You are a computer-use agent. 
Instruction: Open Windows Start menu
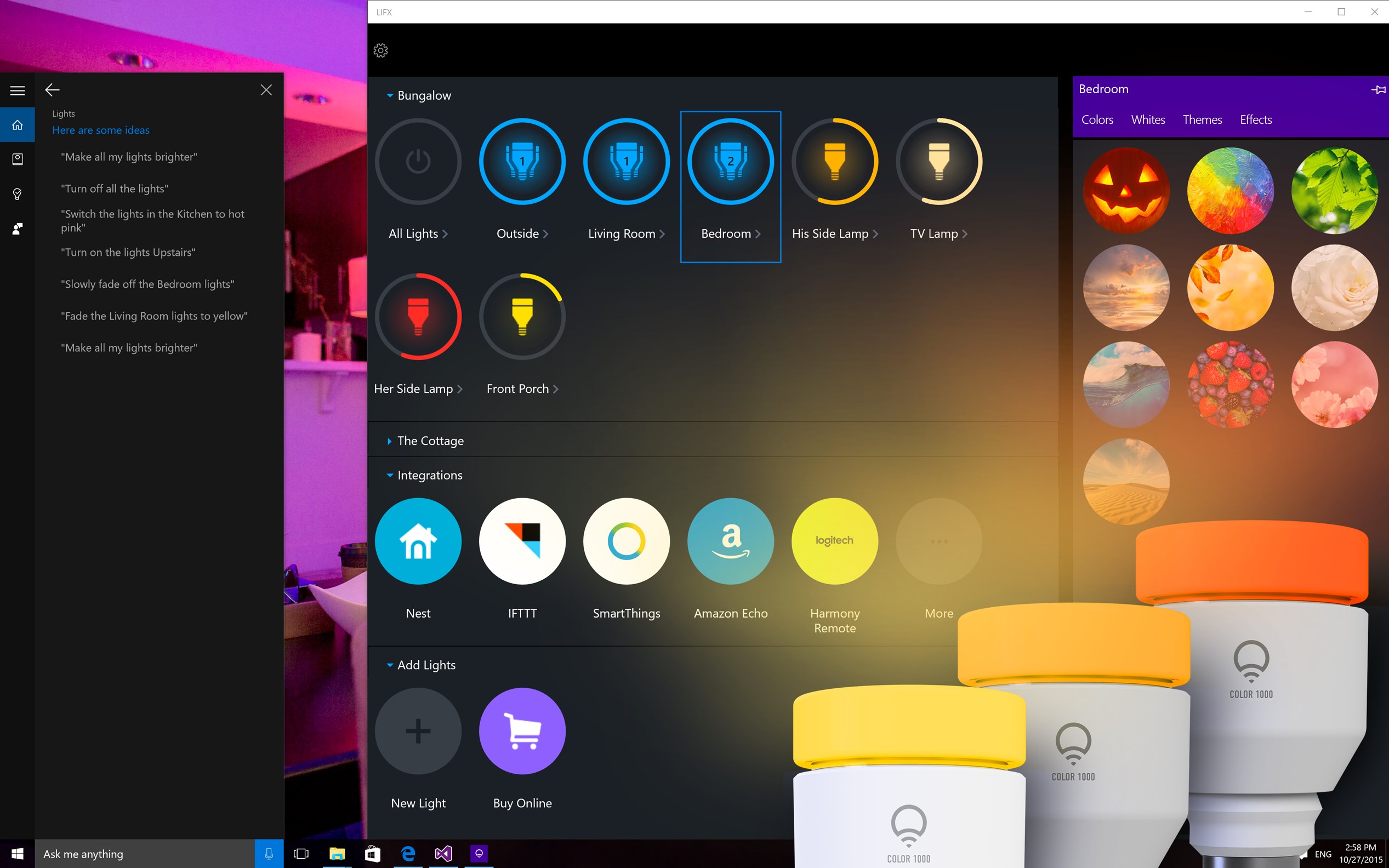tap(17, 854)
